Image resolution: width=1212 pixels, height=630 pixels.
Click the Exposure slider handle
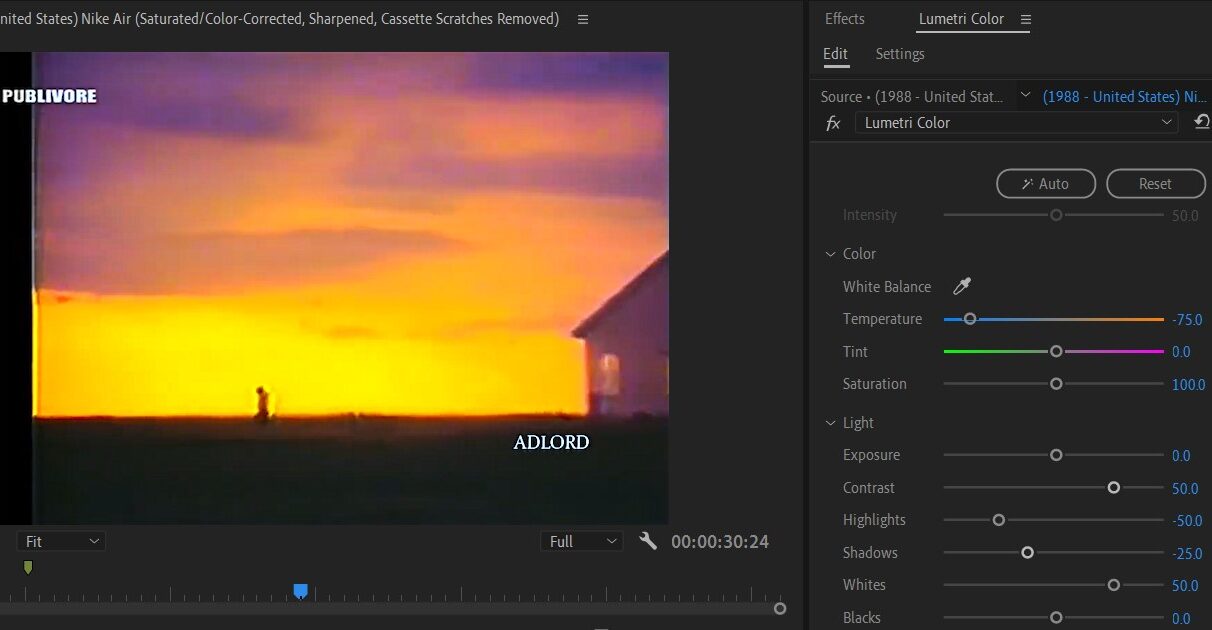1056,455
